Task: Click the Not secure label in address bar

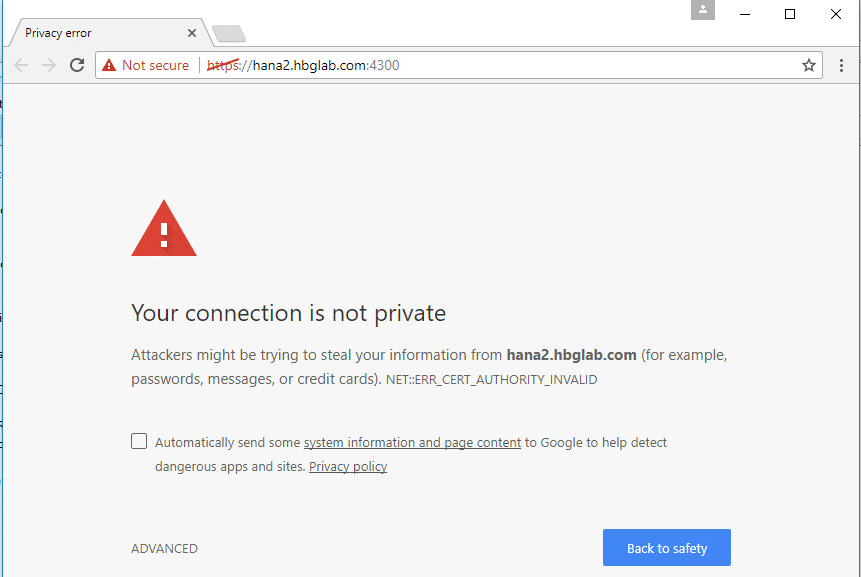Action: pyautogui.click(x=155, y=65)
